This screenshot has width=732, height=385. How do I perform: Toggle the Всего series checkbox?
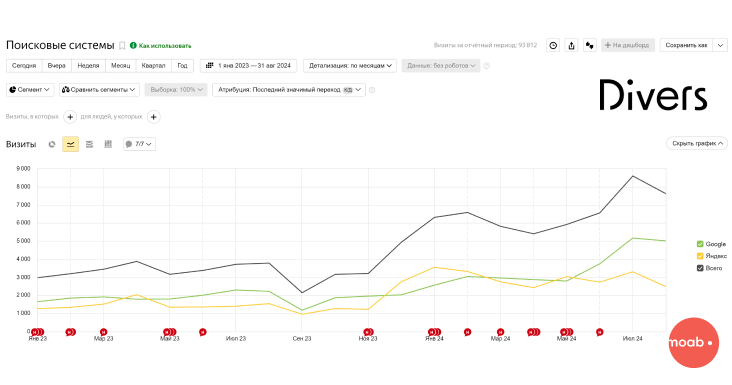tap(700, 268)
